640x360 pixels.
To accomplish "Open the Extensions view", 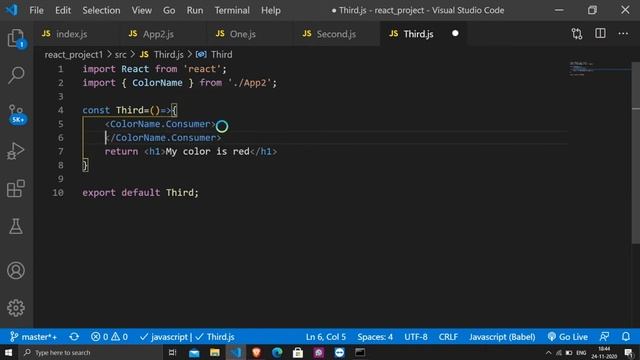I will (16, 189).
